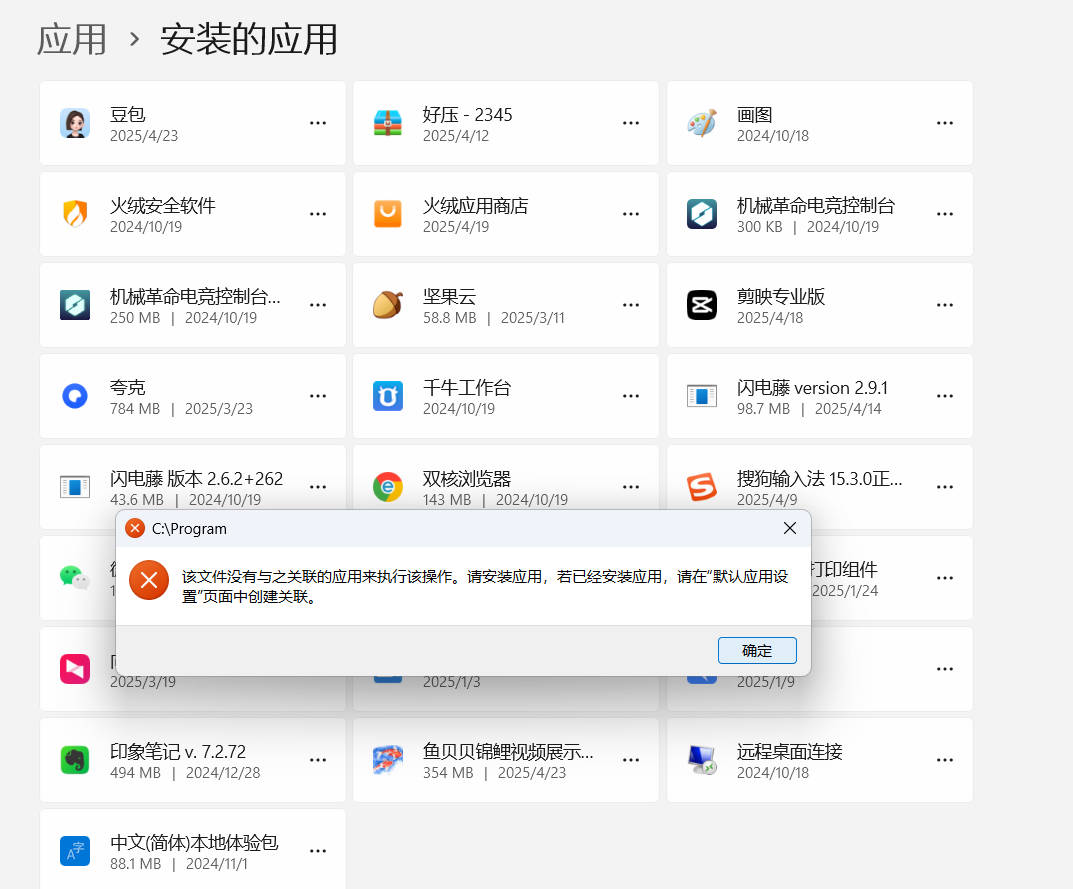Click the 豆包 app avatar icon
The image size is (1073, 889).
[75, 123]
